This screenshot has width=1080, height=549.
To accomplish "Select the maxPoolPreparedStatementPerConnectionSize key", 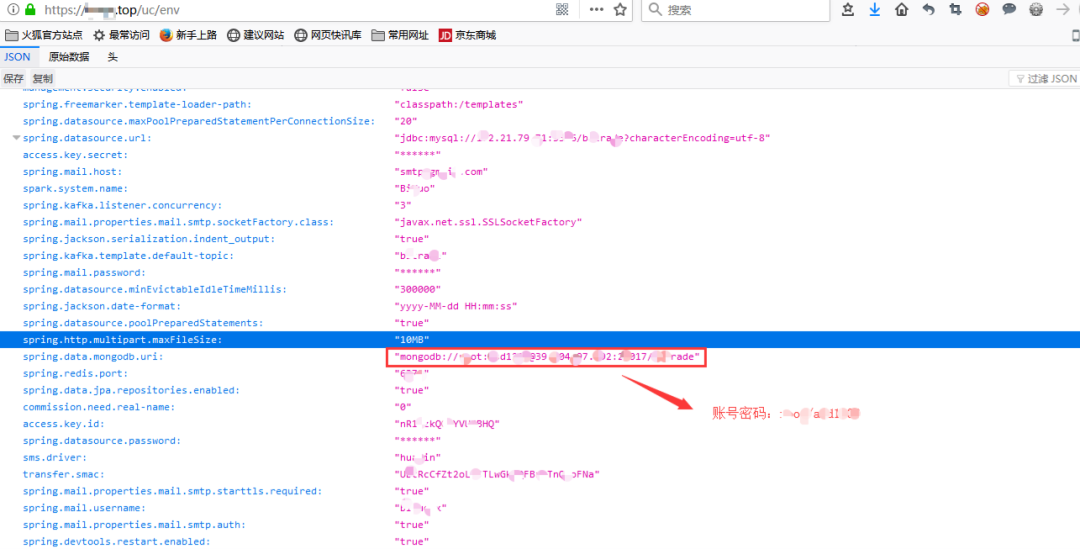I will click(x=199, y=121).
